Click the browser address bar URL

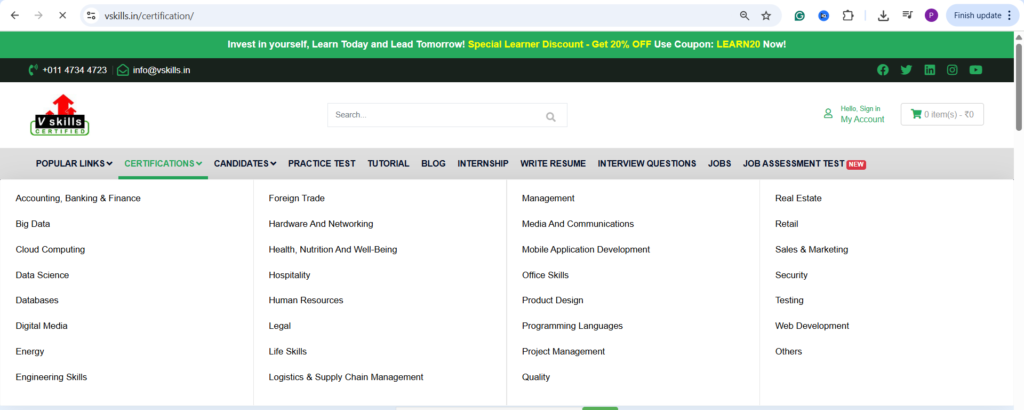tap(150, 16)
